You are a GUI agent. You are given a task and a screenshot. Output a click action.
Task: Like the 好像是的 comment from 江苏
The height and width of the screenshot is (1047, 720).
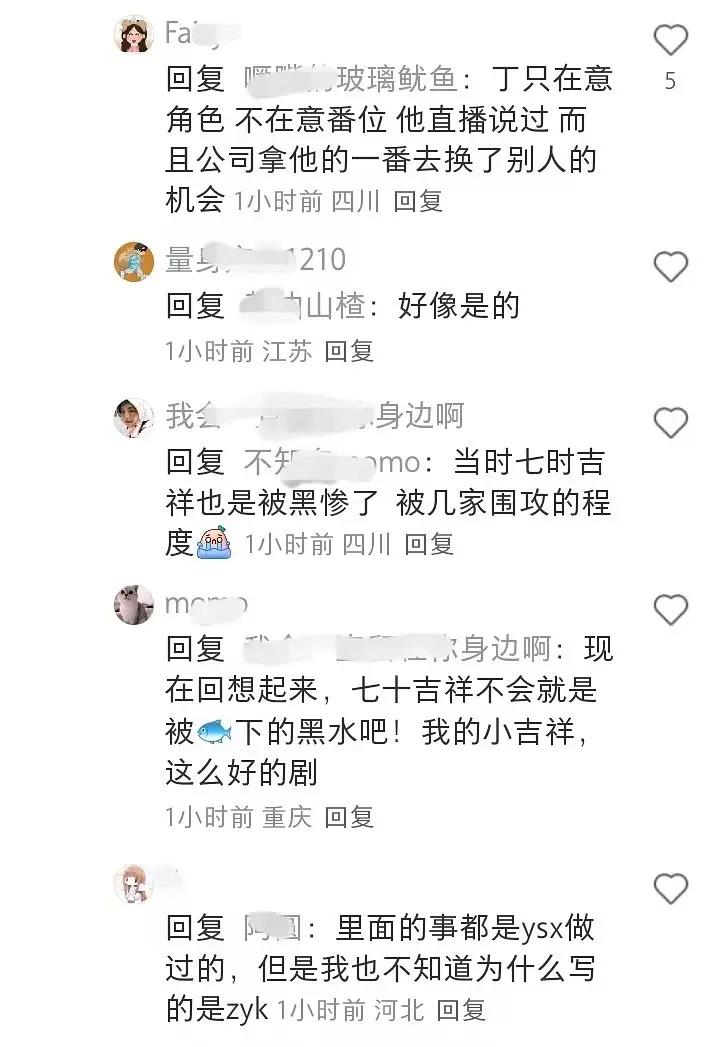pos(670,267)
